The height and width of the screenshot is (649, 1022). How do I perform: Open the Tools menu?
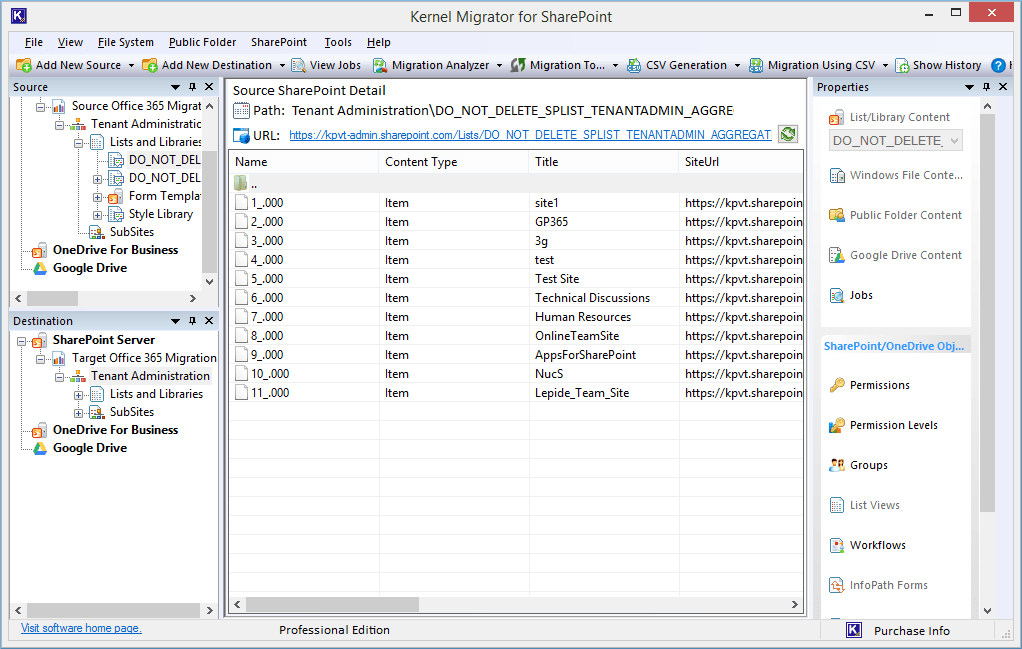pyautogui.click(x=338, y=42)
